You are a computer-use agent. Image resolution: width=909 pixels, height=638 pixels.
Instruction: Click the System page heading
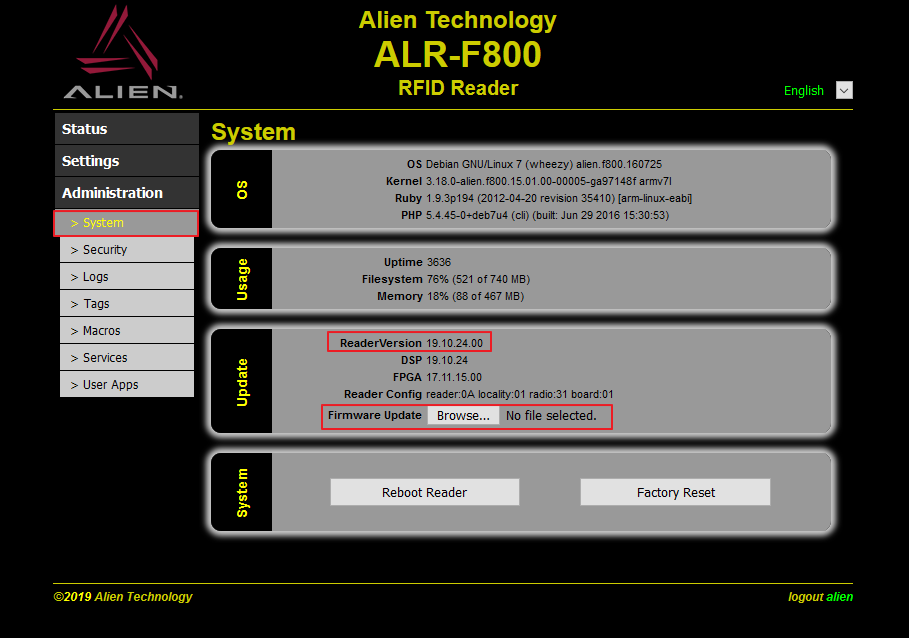[253, 132]
